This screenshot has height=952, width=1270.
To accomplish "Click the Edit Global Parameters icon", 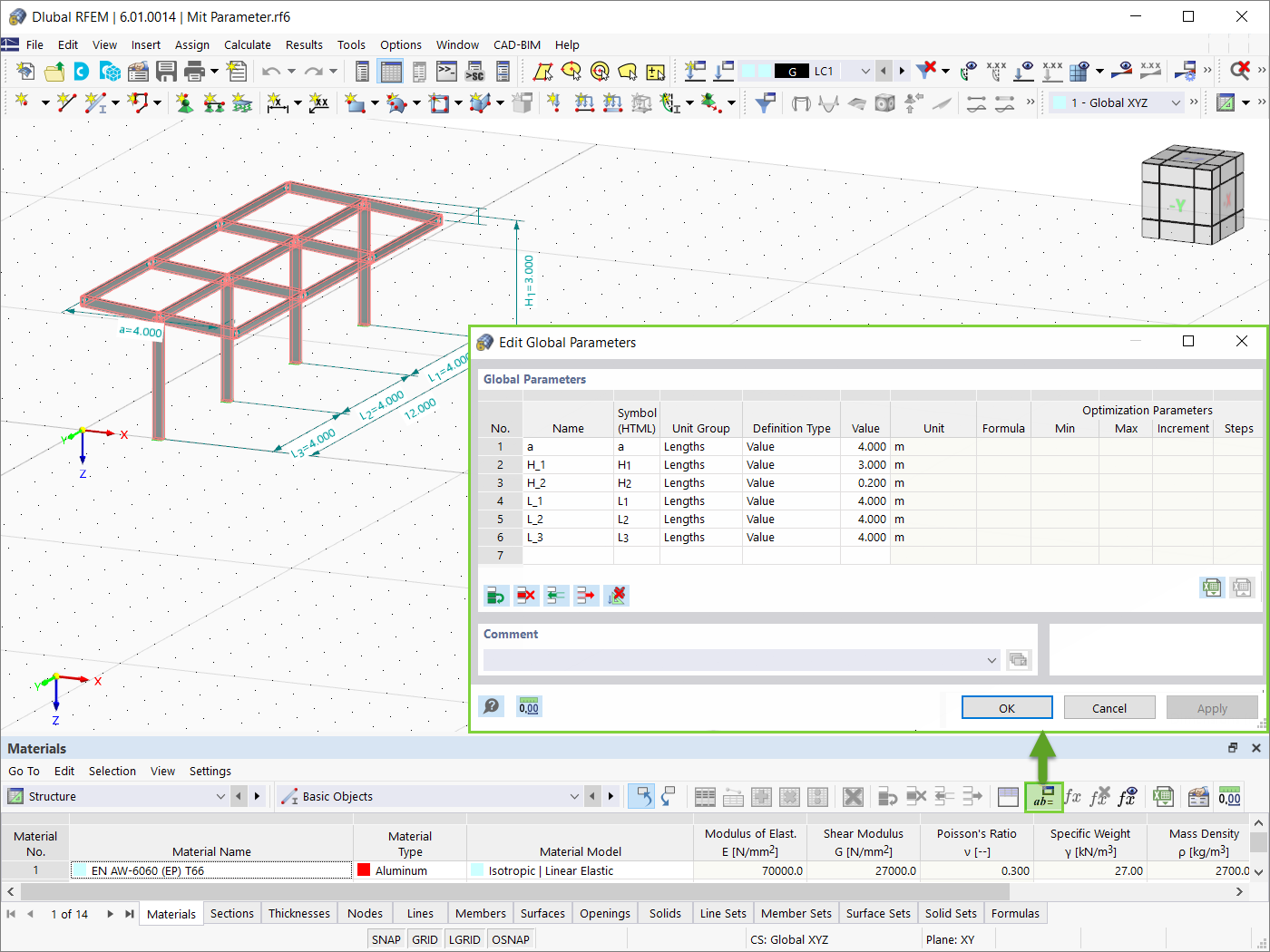I will (1043, 797).
